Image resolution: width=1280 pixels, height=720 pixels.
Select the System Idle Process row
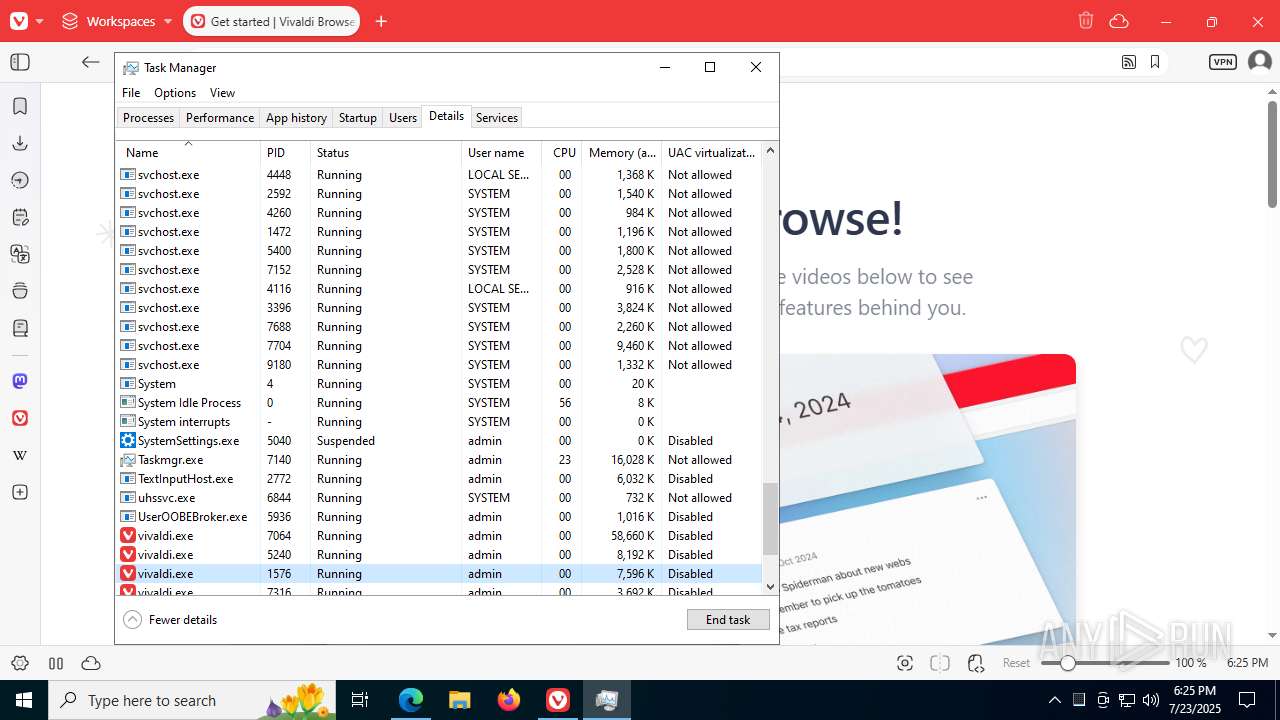pos(439,403)
